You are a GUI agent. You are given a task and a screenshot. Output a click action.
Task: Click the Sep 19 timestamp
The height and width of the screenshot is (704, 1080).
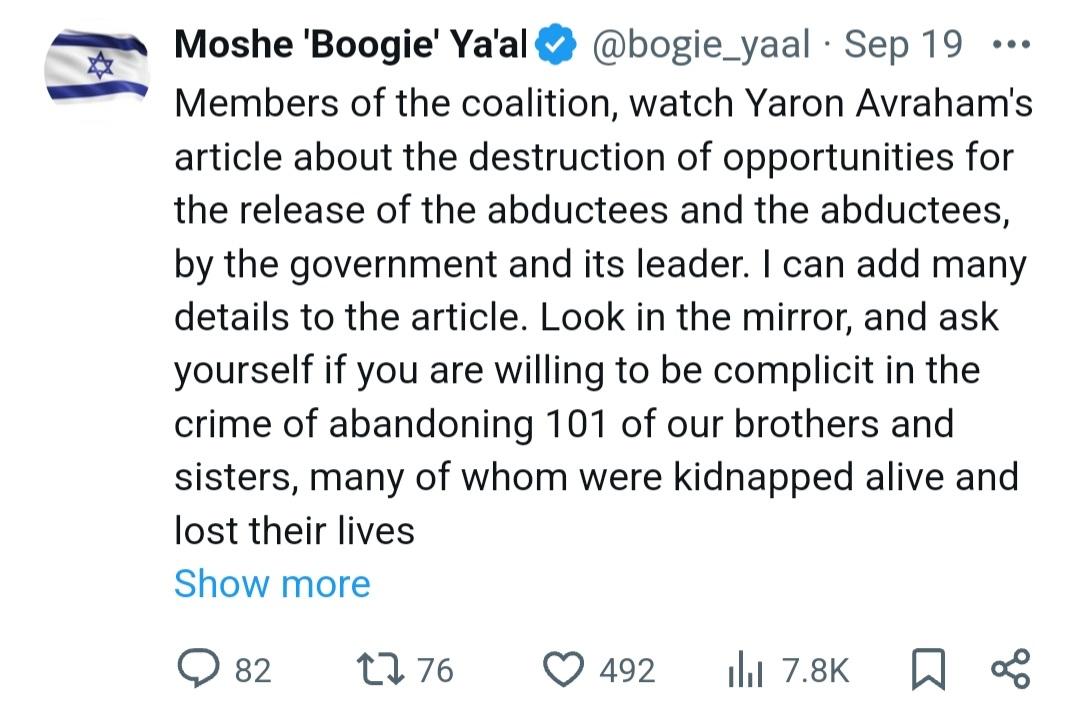(x=903, y=45)
